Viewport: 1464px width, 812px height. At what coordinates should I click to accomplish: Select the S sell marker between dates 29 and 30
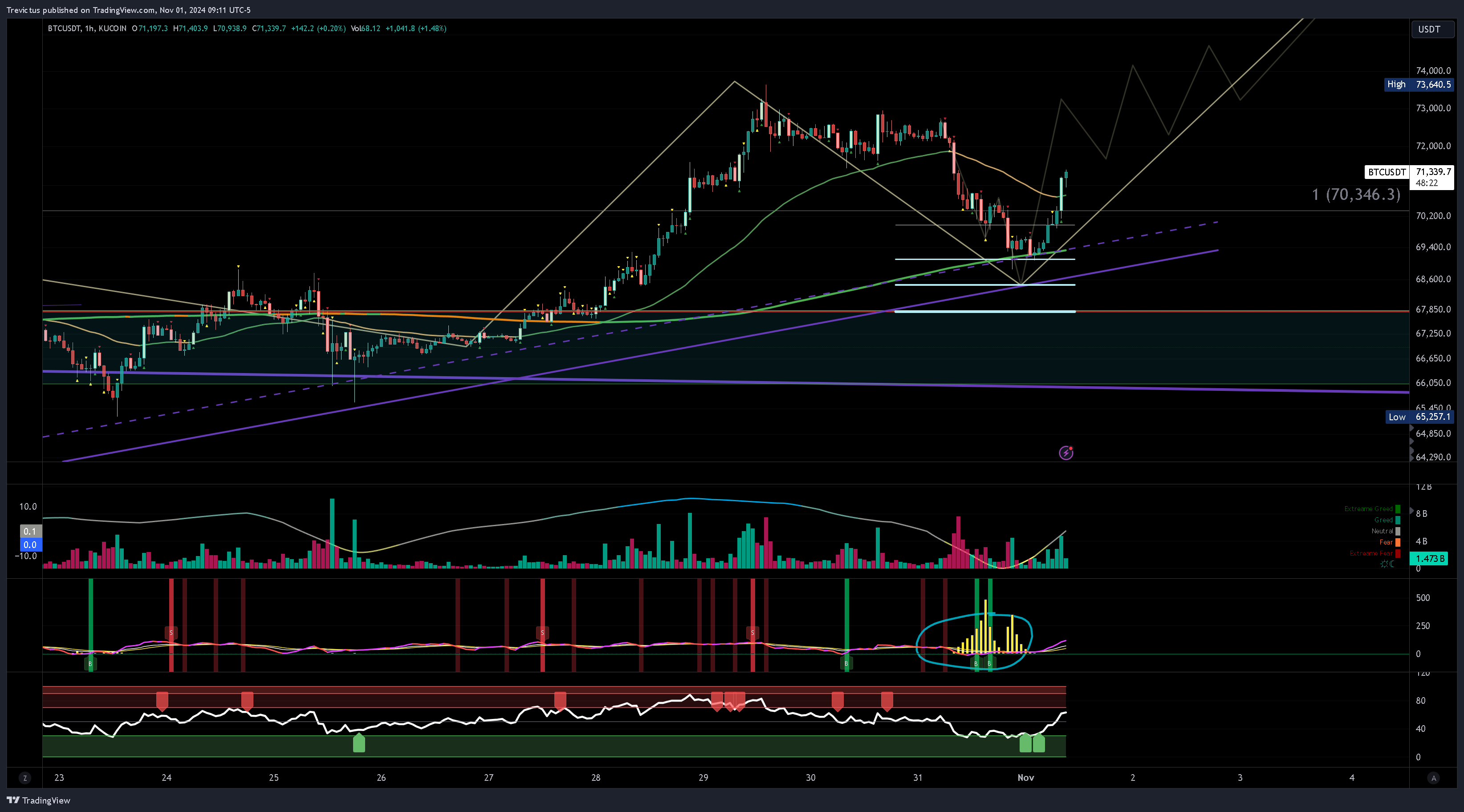coord(752,633)
